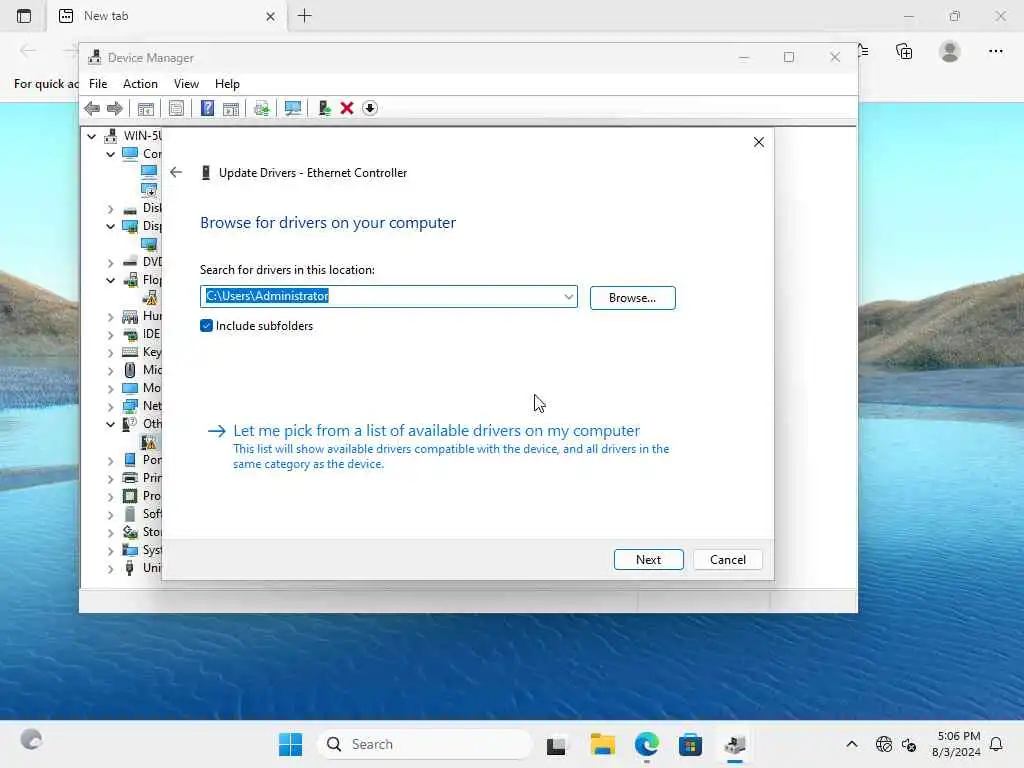
Task: Open the Properties toolbar icon
Action: coord(176,108)
